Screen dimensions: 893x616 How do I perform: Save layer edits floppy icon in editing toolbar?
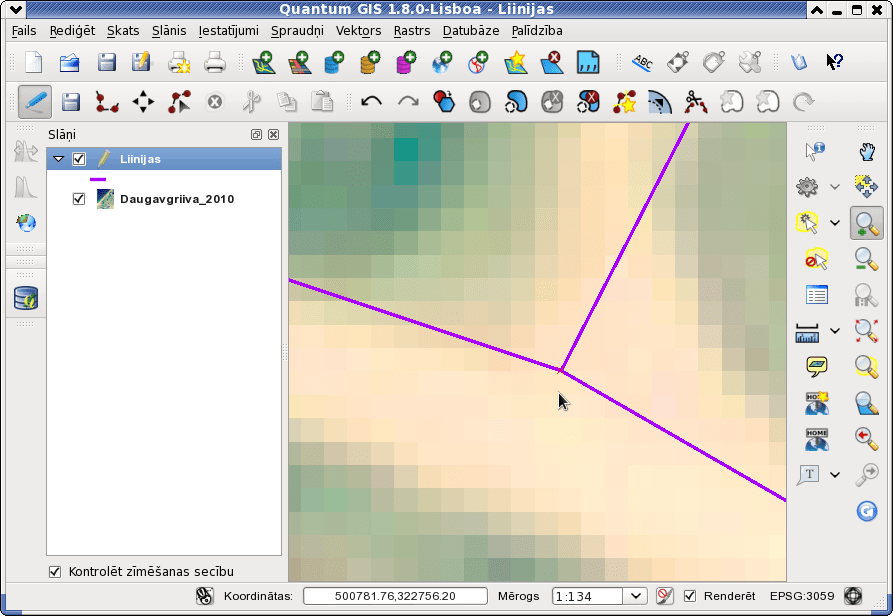(71, 102)
